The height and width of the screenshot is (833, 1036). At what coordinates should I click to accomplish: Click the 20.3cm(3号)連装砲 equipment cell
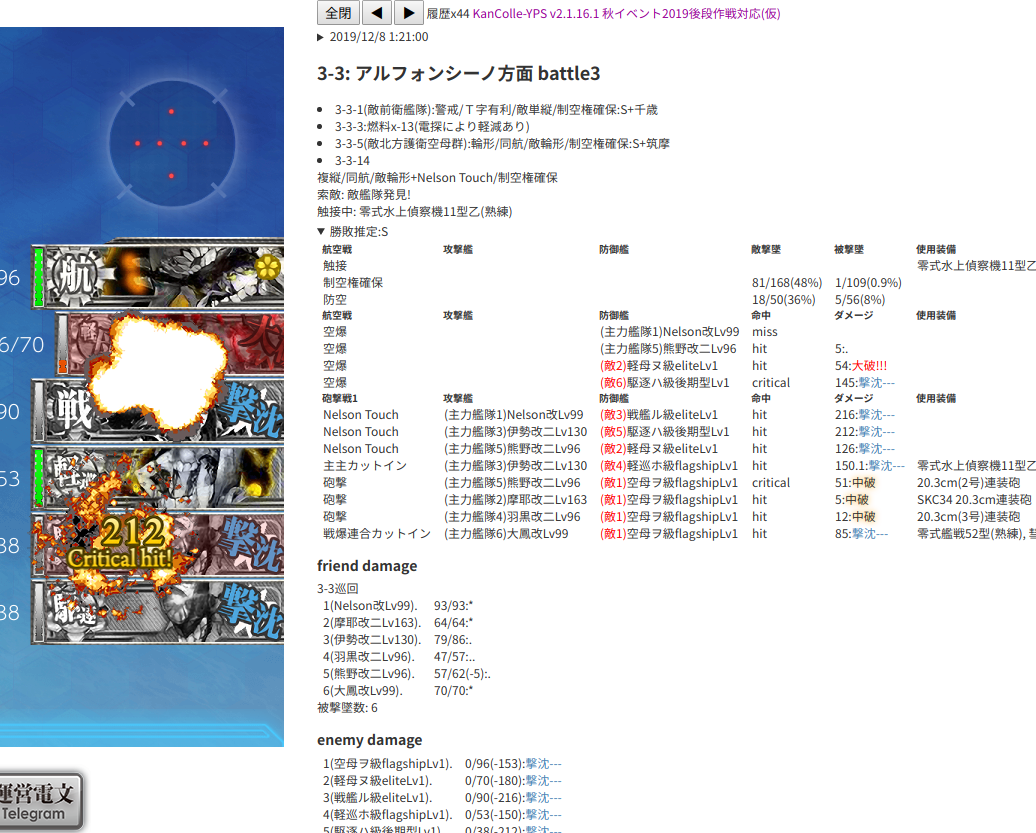tap(969, 517)
